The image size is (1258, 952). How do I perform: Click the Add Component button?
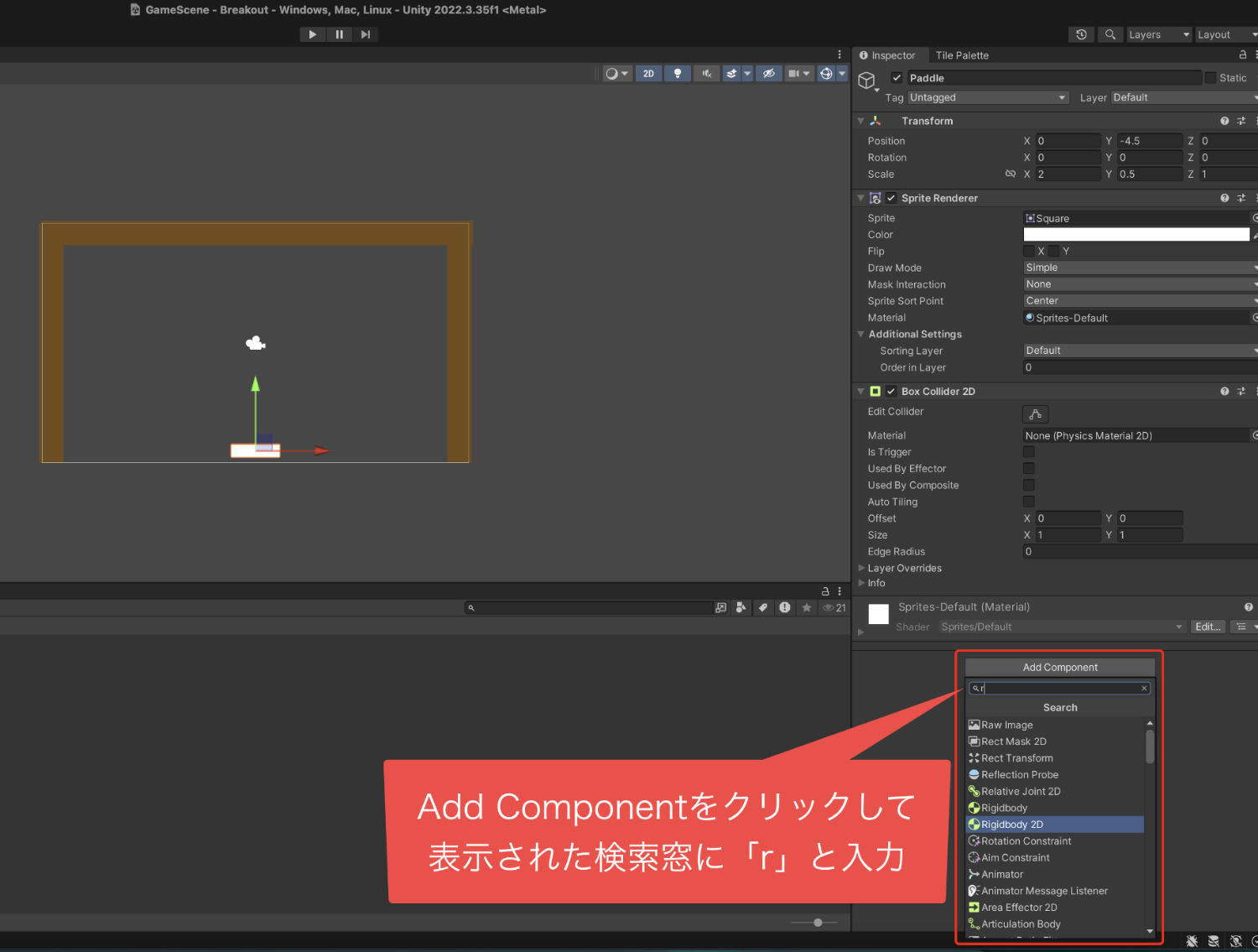tap(1060, 668)
